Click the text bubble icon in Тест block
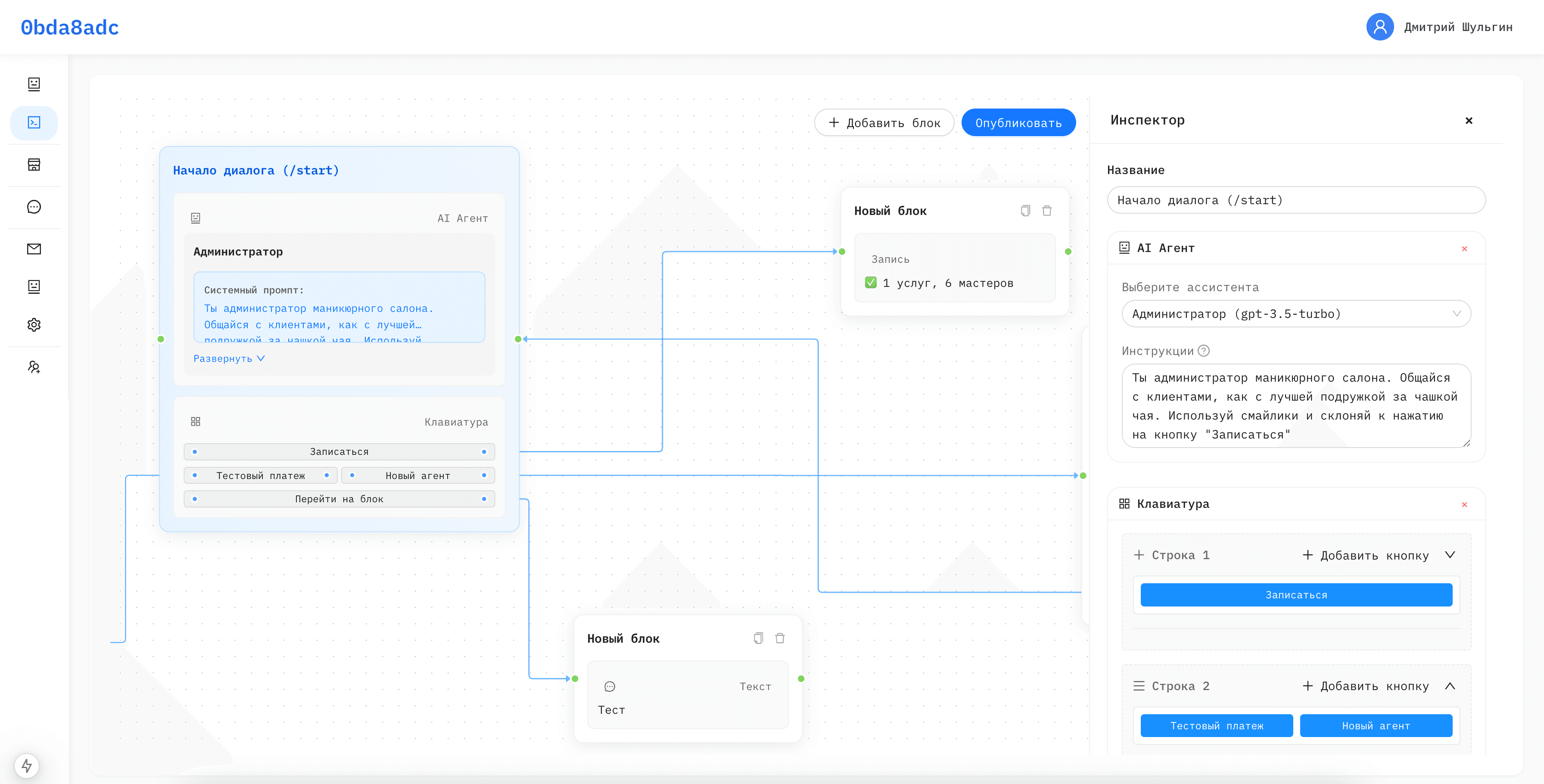This screenshot has width=1544, height=784. 610,686
